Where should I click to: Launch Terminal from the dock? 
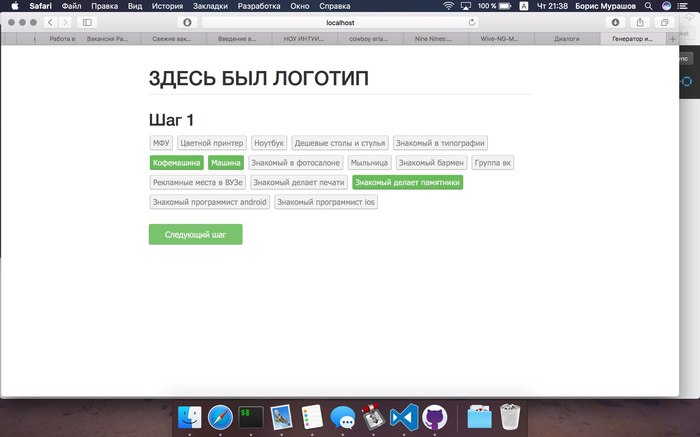[251, 418]
